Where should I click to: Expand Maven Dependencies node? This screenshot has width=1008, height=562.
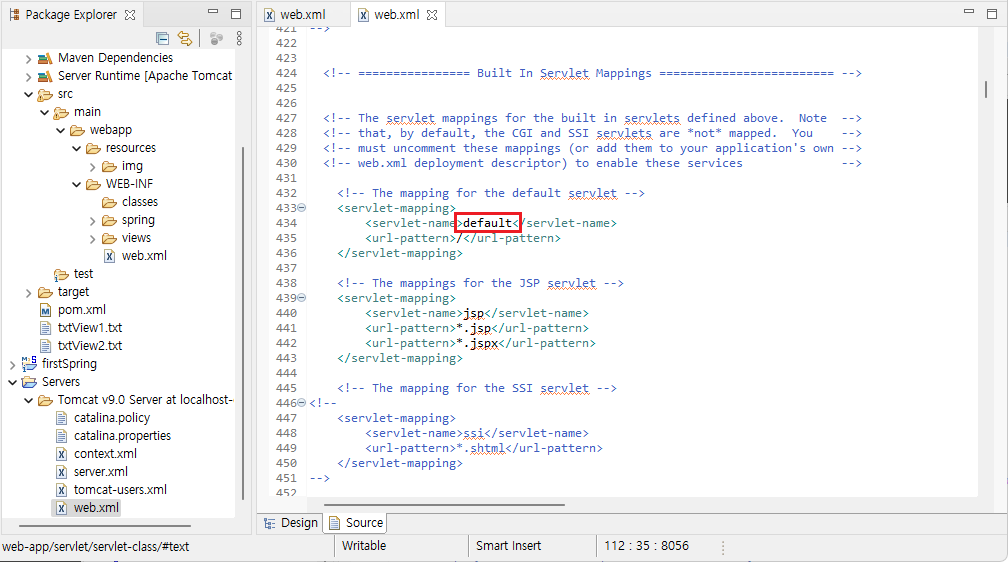pyautogui.click(x=28, y=59)
